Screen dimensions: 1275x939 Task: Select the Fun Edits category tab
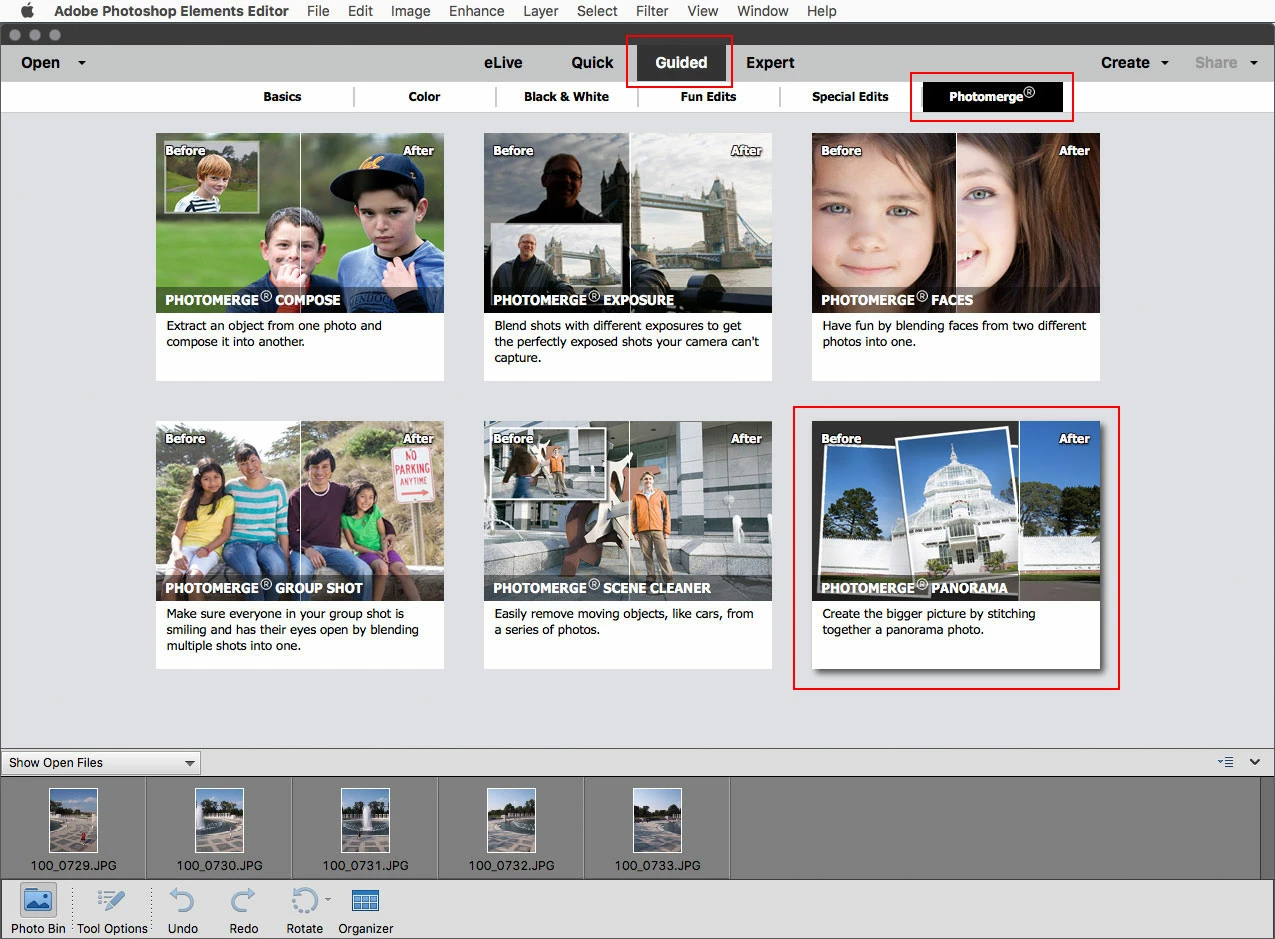(x=708, y=97)
